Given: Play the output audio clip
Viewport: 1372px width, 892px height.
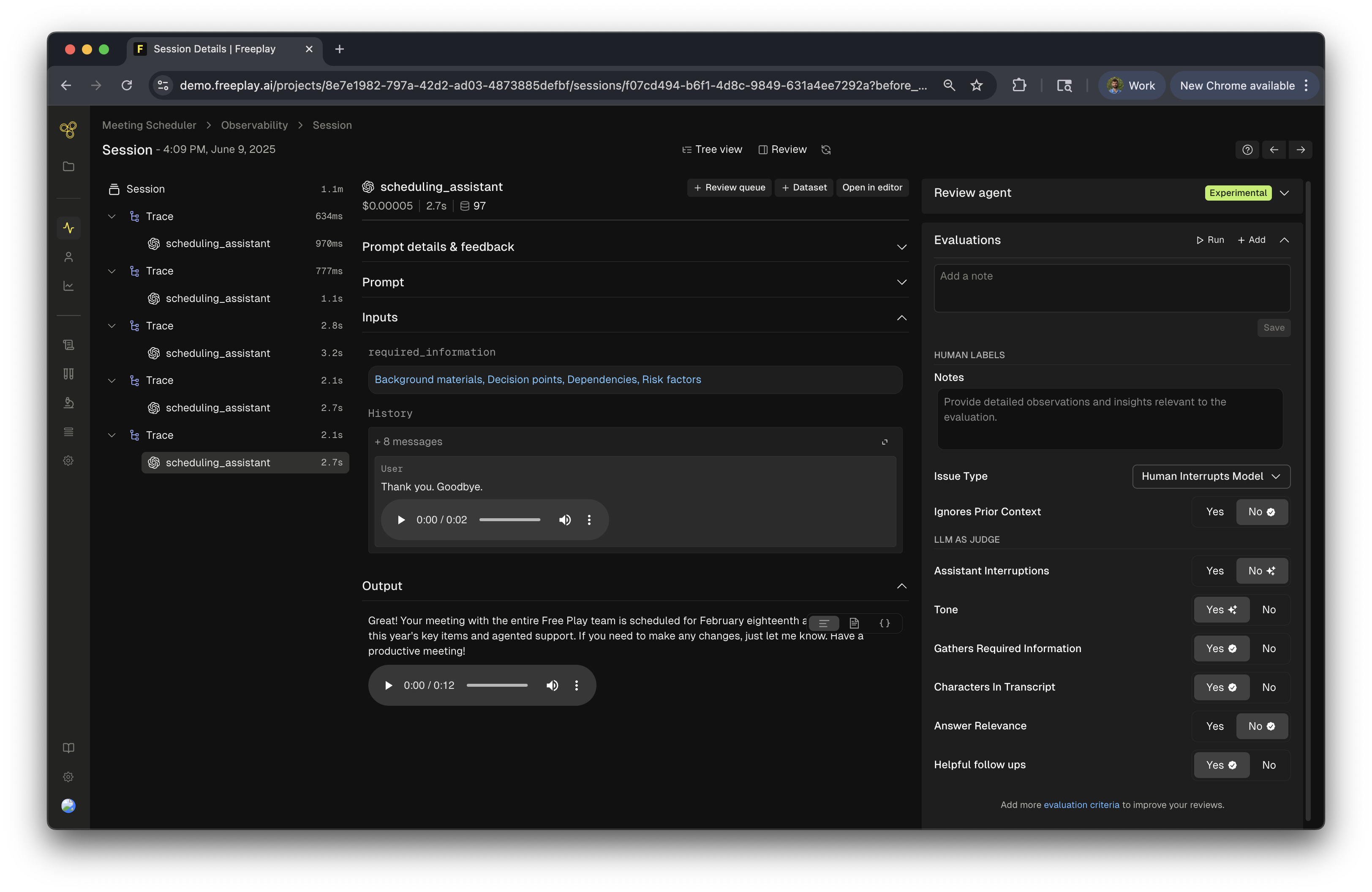Looking at the screenshot, I should coord(389,685).
